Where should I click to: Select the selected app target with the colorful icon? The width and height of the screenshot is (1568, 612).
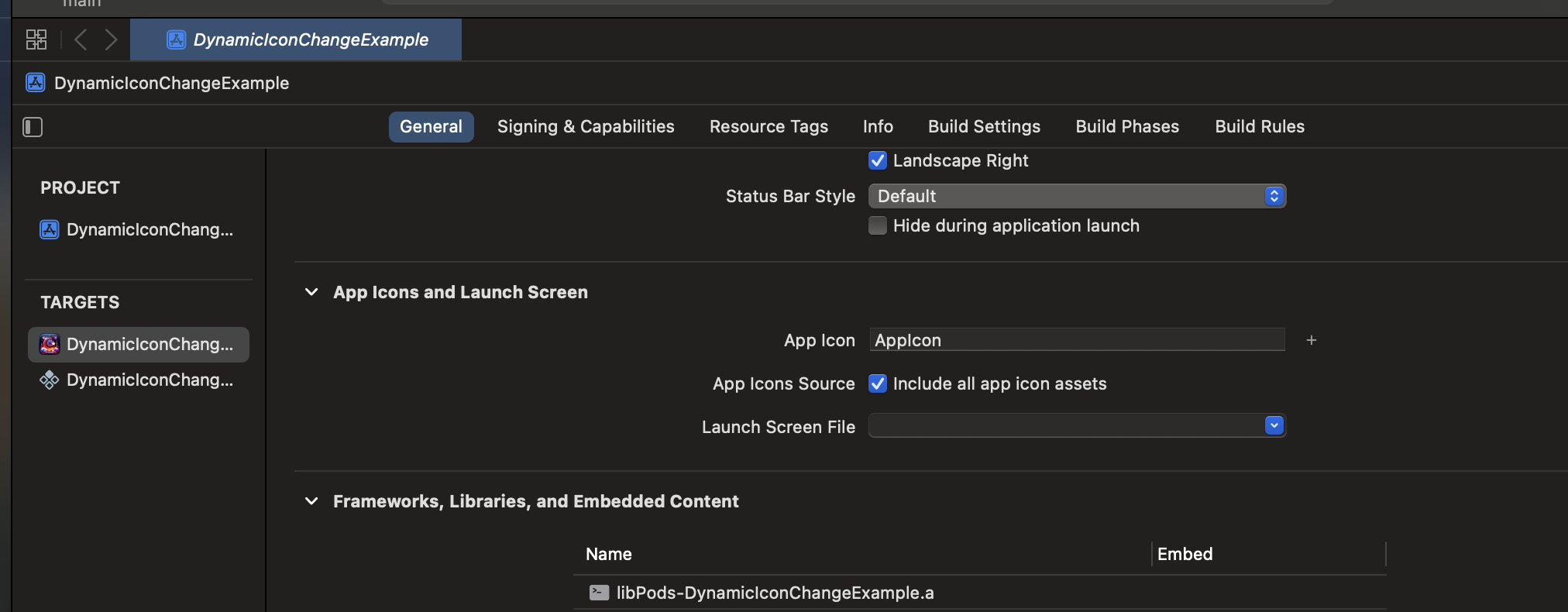(138, 344)
